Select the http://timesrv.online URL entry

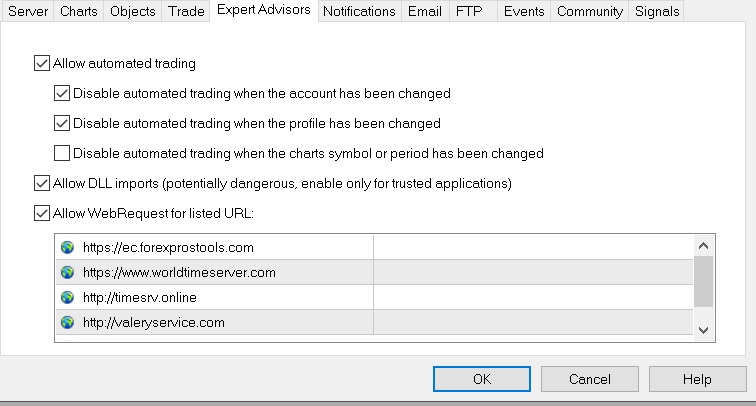374,298
